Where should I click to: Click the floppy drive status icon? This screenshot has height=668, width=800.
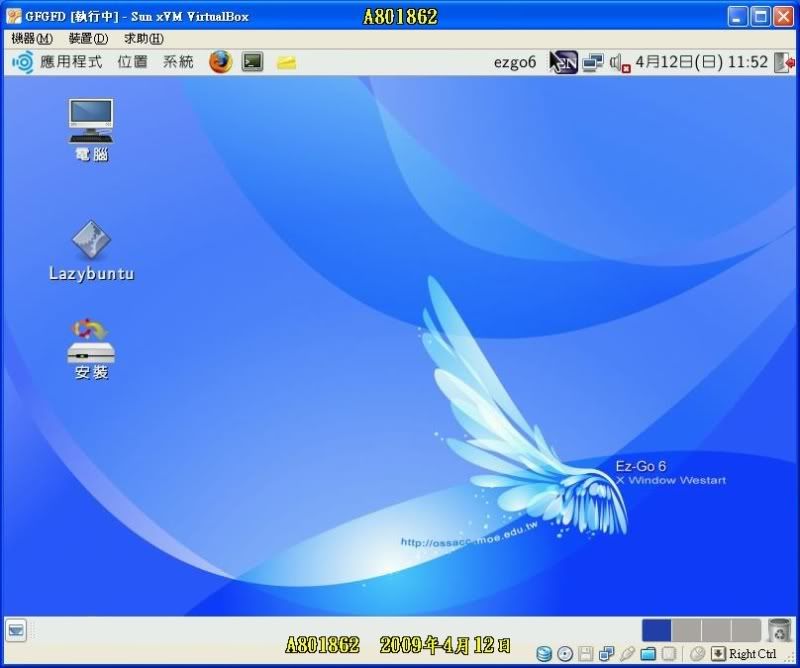pos(586,654)
